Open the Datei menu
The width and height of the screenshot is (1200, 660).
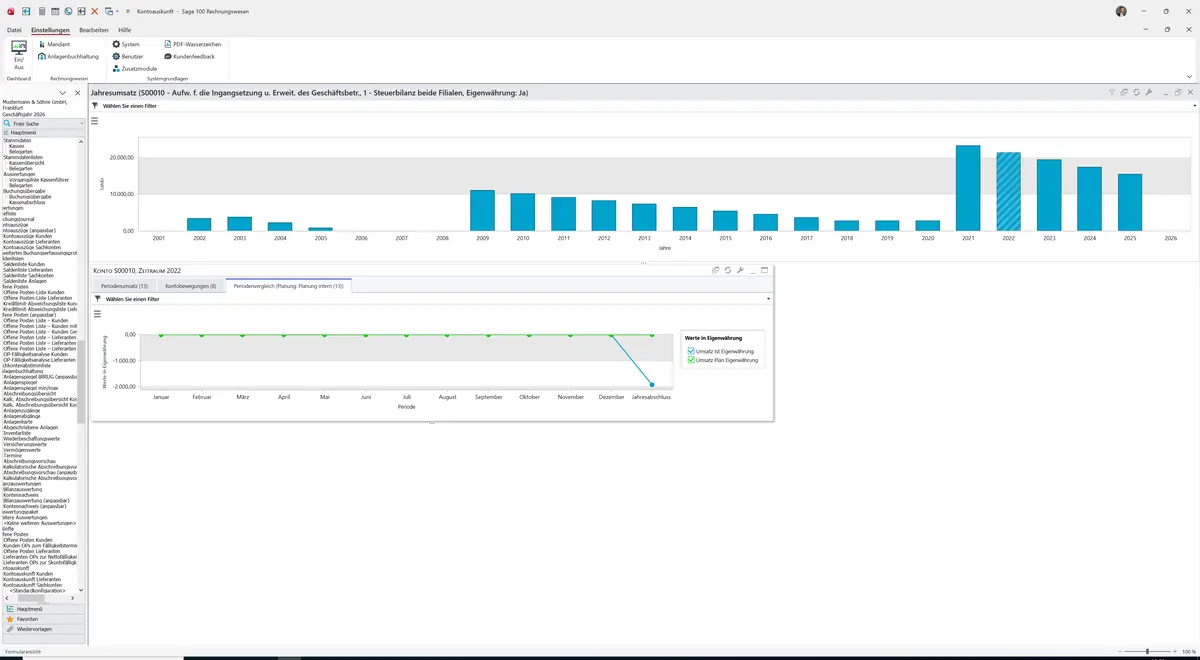pos(14,30)
